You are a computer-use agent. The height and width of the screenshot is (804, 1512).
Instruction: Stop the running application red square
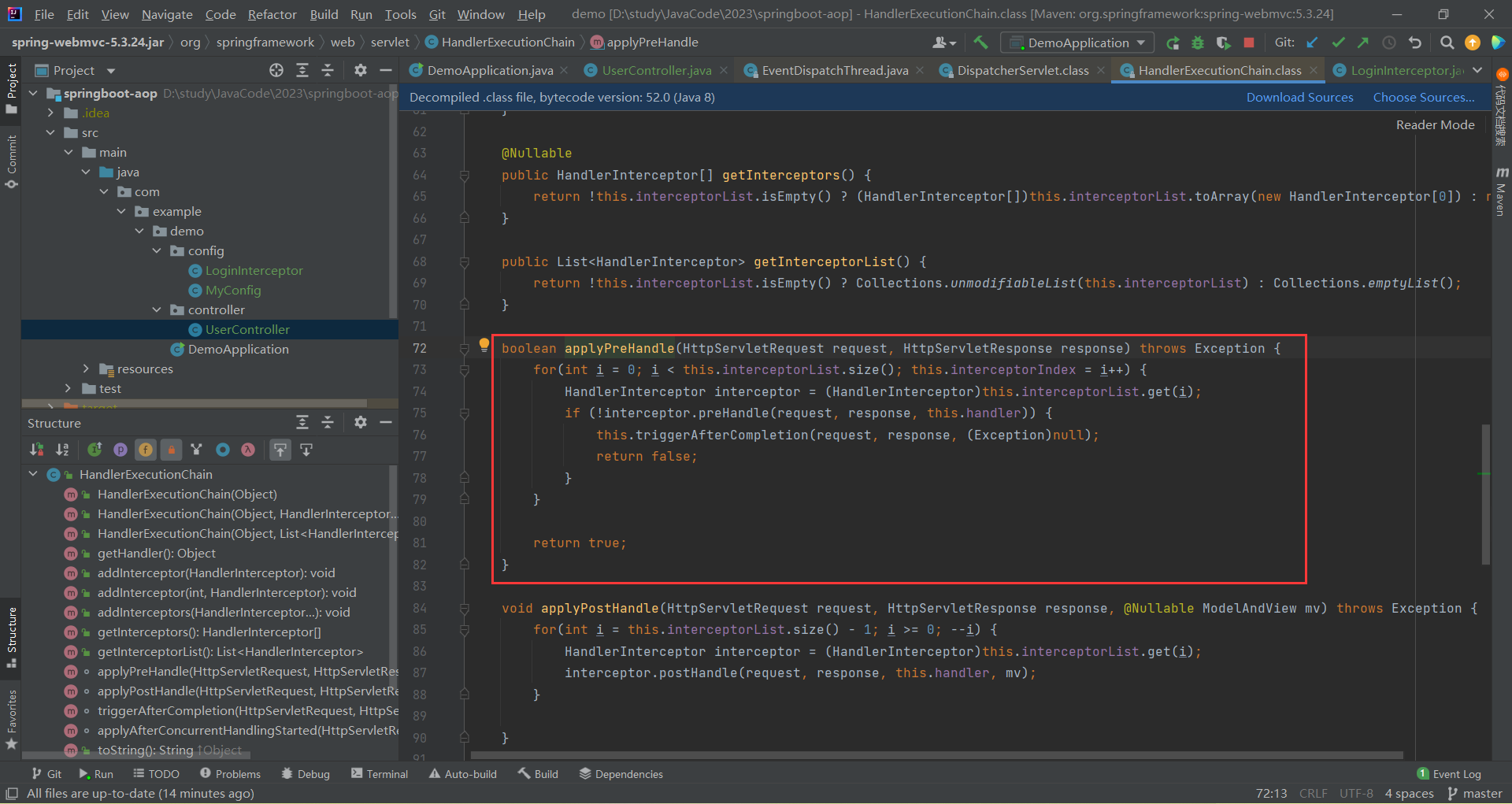[x=1248, y=43]
